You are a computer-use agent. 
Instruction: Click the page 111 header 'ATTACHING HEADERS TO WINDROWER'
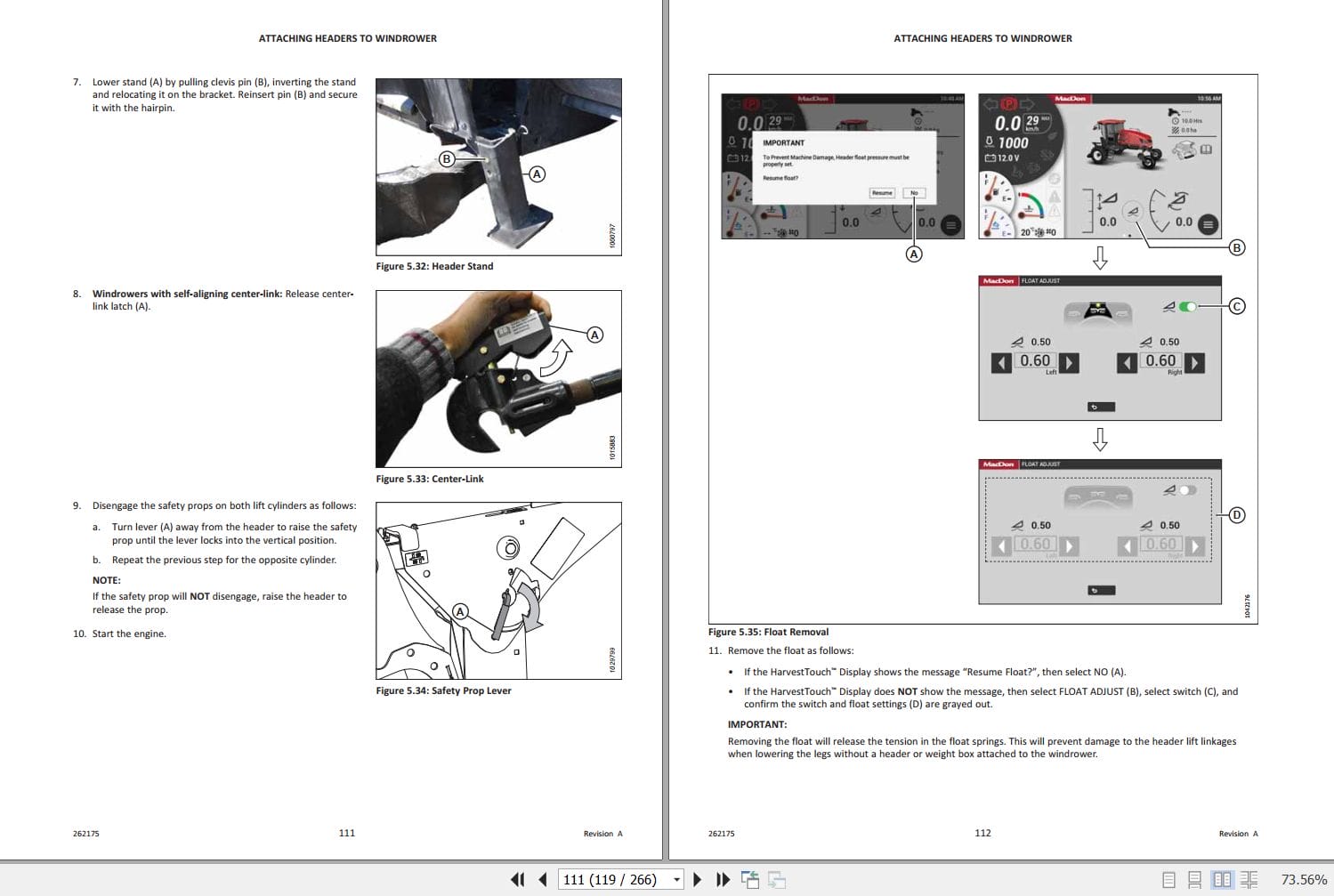(348, 38)
